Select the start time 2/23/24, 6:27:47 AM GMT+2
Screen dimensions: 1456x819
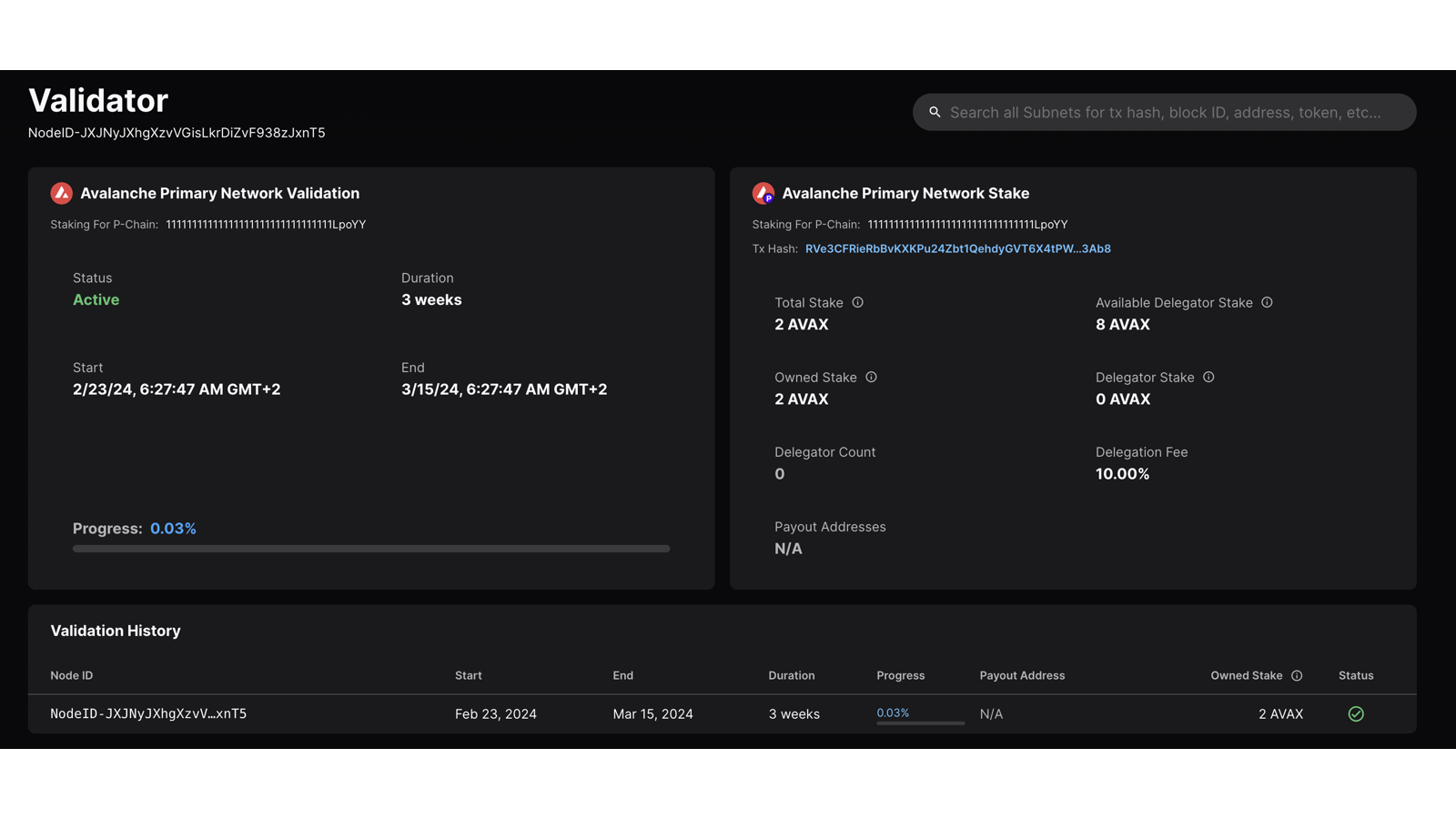177,389
